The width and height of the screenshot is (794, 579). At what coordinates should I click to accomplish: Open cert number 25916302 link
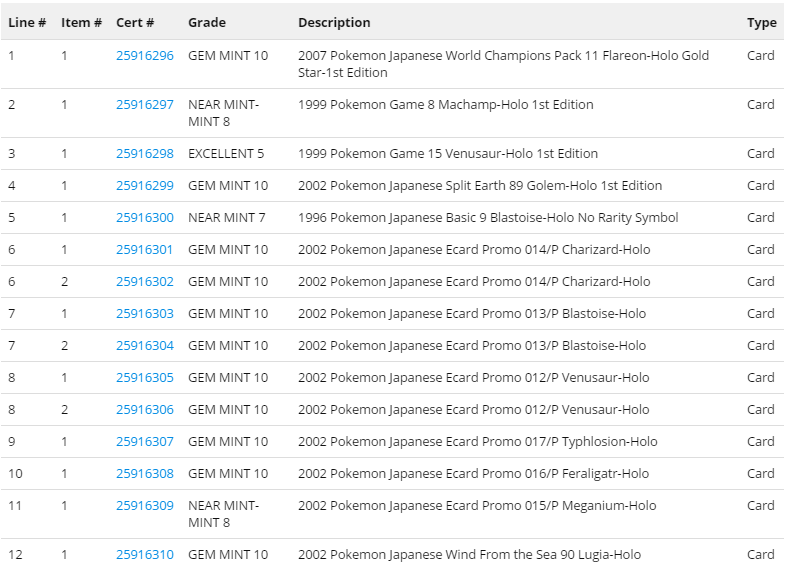click(145, 282)
